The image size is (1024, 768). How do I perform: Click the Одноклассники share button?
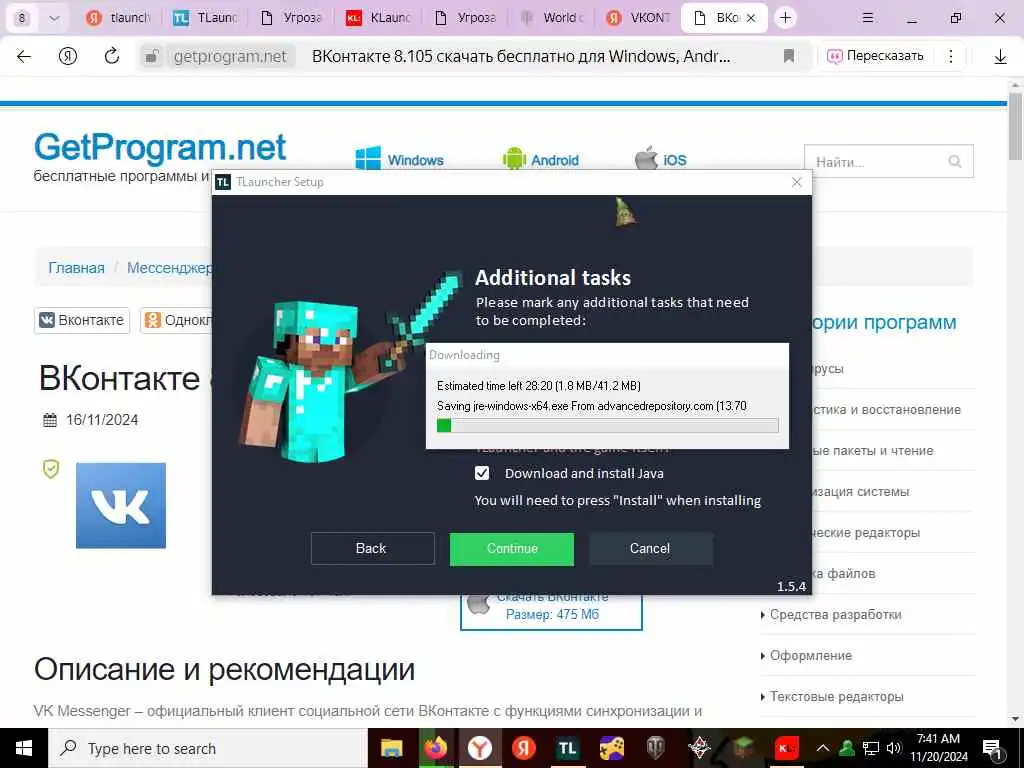[x=176, y=320]
